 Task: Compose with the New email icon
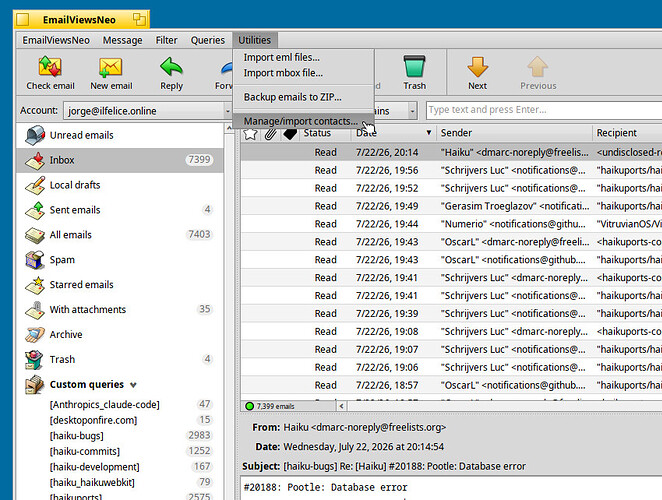pyautogui.click(x=111, y=67)
